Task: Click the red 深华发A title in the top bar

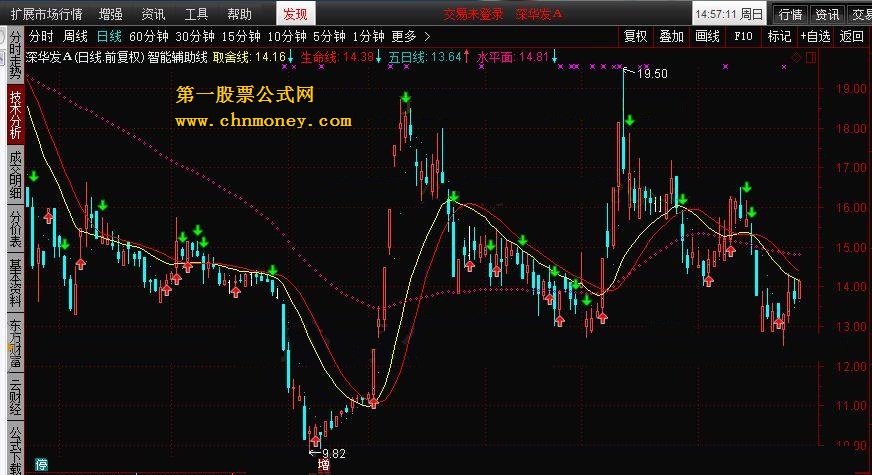Action: [539, 14]
